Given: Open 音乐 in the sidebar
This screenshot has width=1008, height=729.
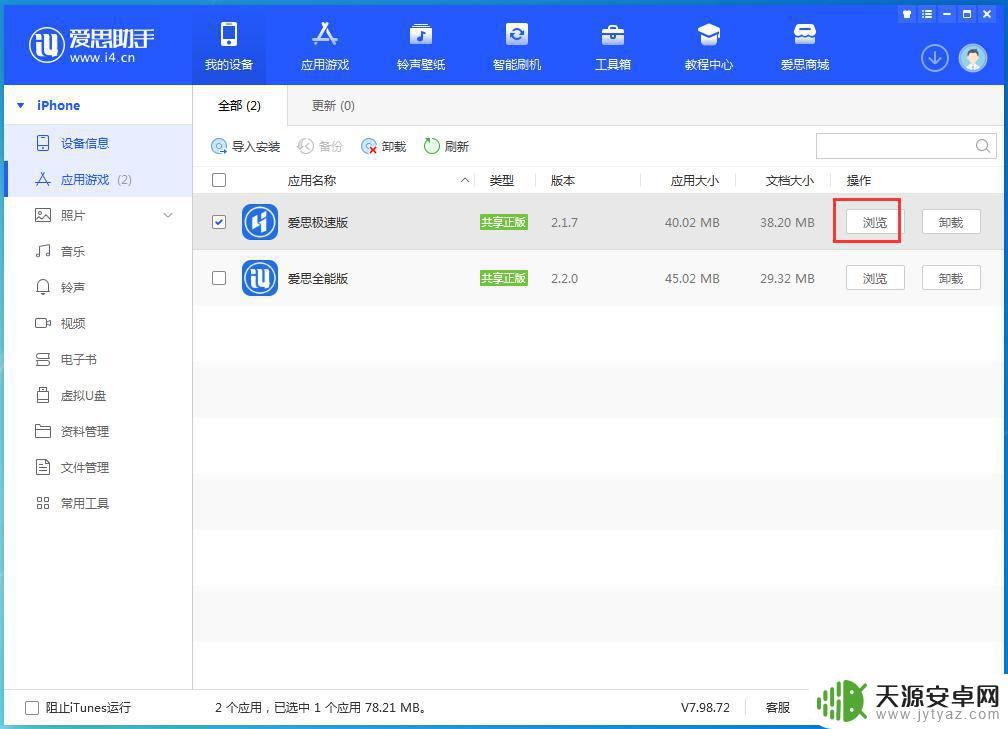Looking at the screenshot, I should pyautogui.click(x=72, y=251).
